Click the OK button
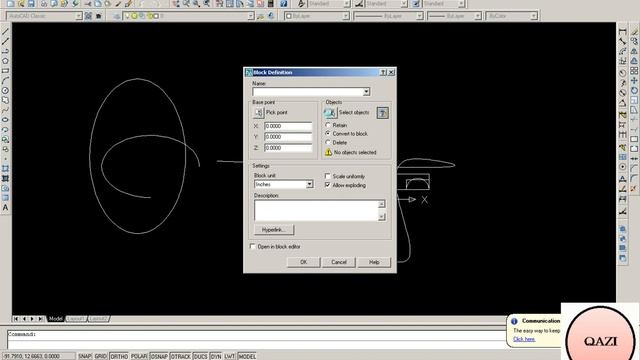 [x=303, y=262]
